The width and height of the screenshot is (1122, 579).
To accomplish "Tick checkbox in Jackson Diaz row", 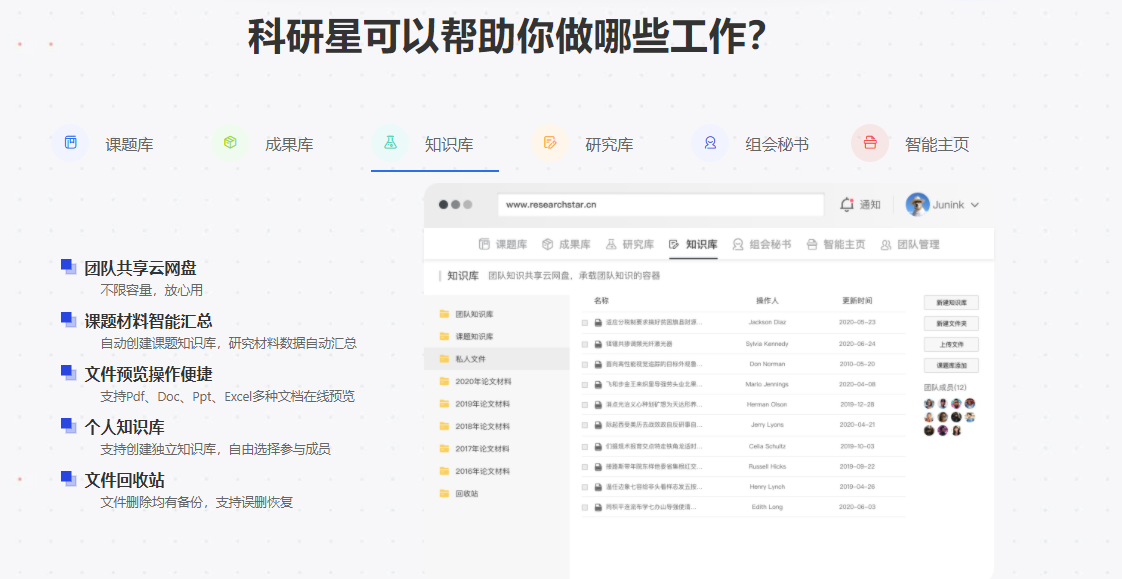I will (585, 323).
